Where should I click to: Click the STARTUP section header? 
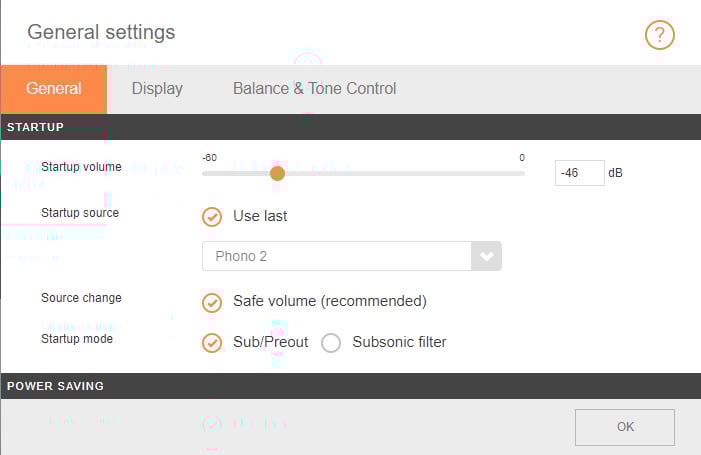tap(36, 127)
